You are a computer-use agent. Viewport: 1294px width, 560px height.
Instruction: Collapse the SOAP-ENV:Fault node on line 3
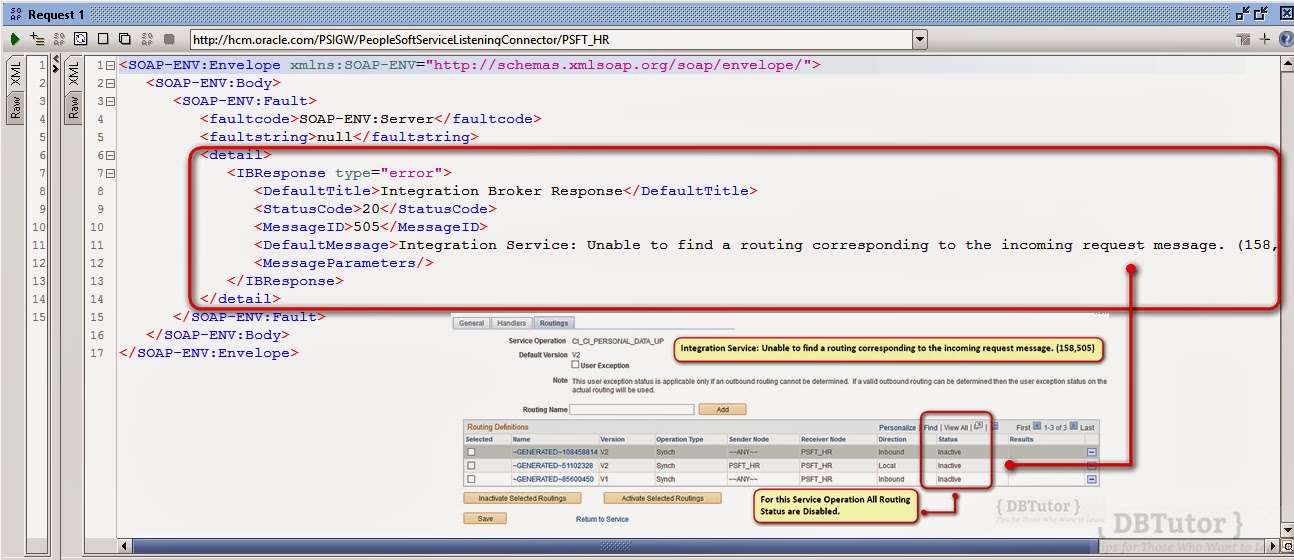pos(110,101)
